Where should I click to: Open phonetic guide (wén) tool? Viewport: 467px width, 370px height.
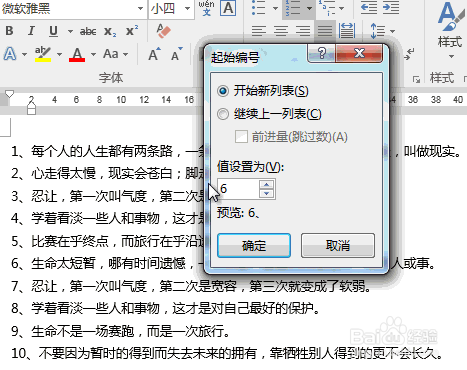(x=206, y=8)
